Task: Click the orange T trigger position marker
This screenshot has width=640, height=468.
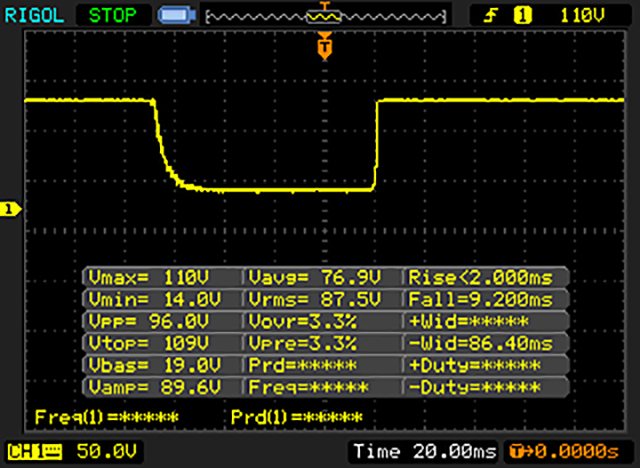Action: 323,45
